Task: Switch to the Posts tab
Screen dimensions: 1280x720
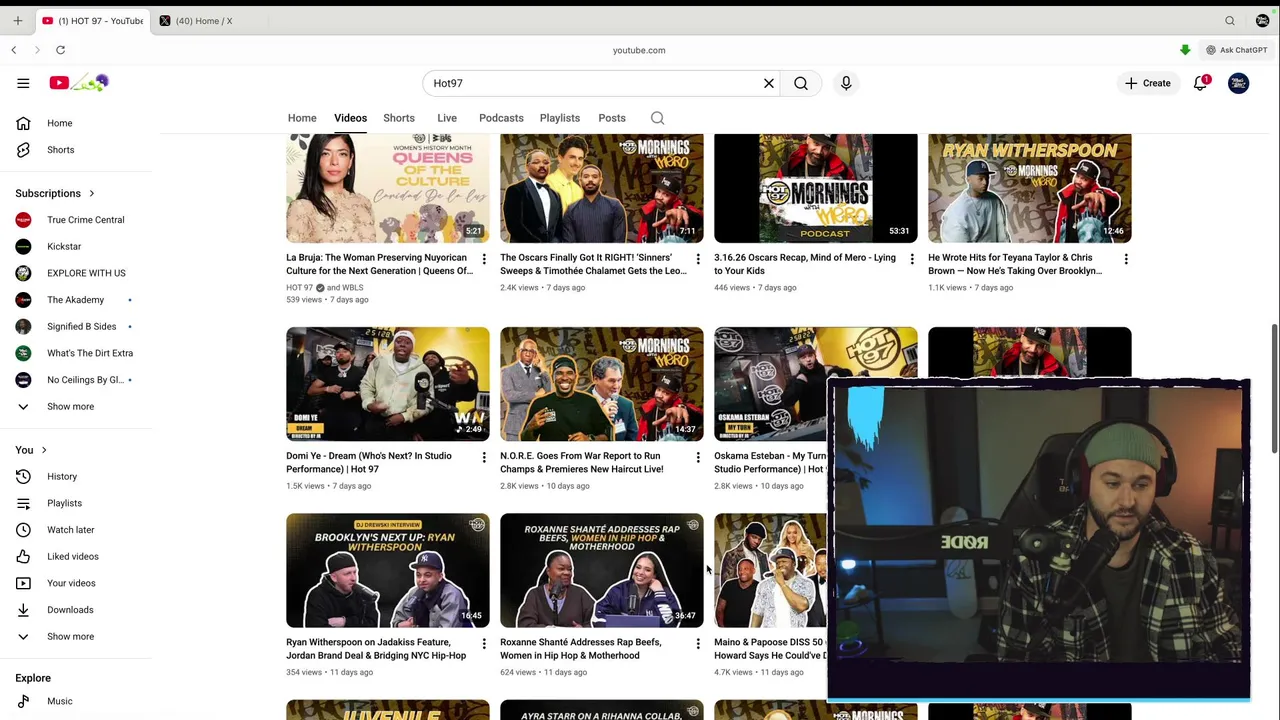Action: [x=612, y=118]
